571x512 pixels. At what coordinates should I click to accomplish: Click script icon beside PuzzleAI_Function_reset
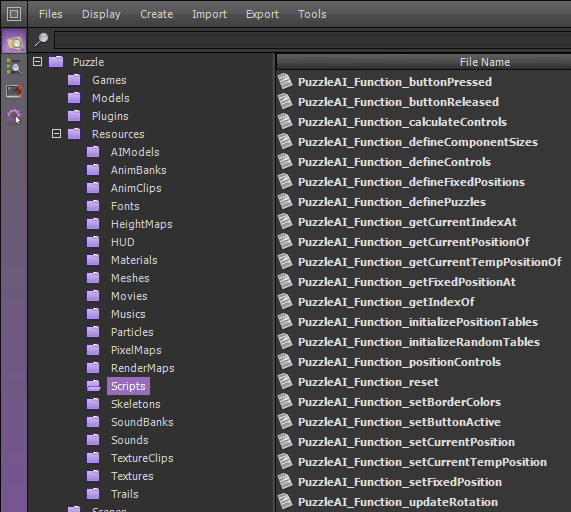(x=285, y=382)
